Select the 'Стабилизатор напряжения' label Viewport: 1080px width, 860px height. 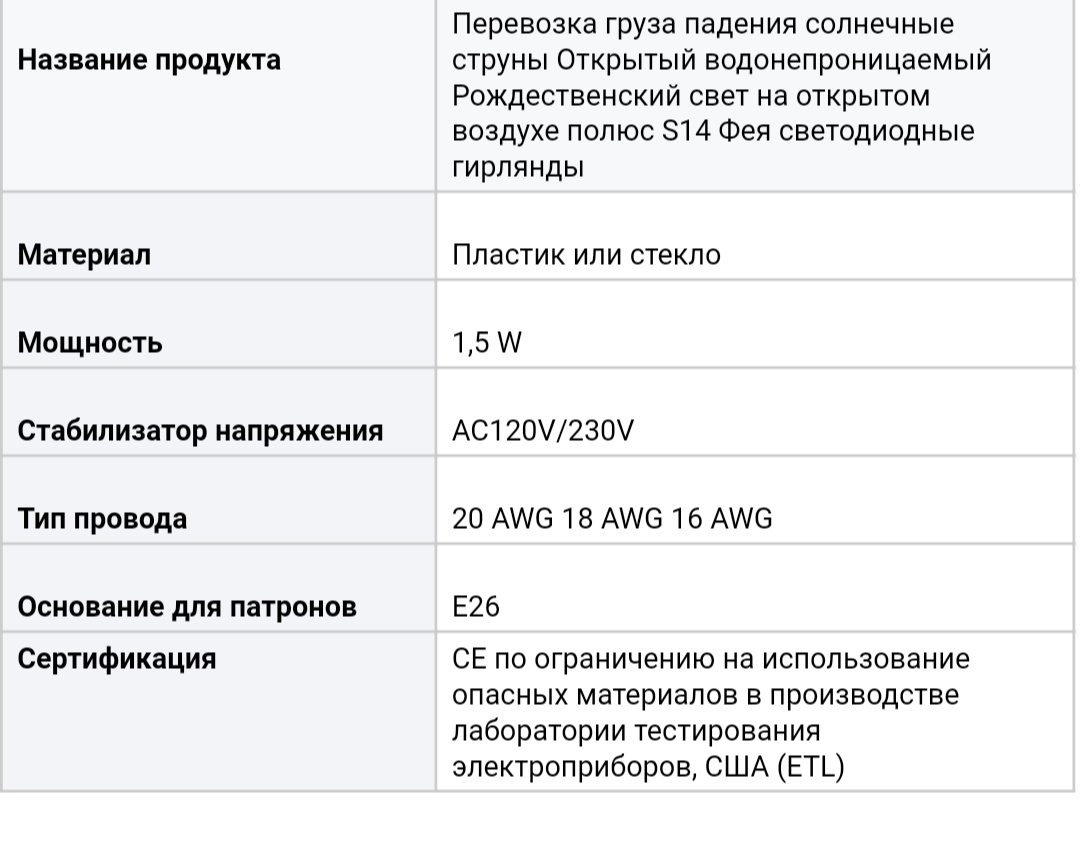201,431
